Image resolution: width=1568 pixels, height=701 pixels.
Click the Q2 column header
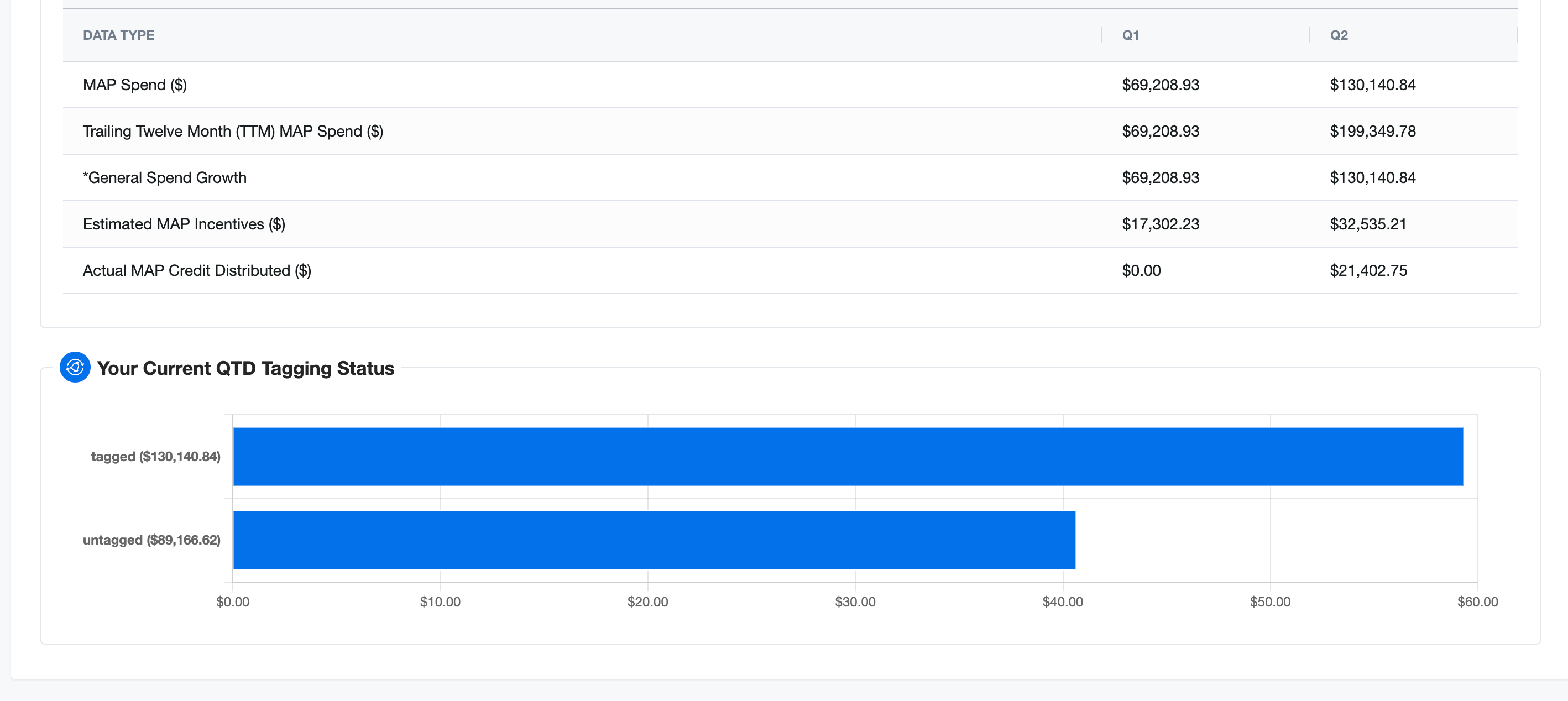click(x=1339, y=35)
